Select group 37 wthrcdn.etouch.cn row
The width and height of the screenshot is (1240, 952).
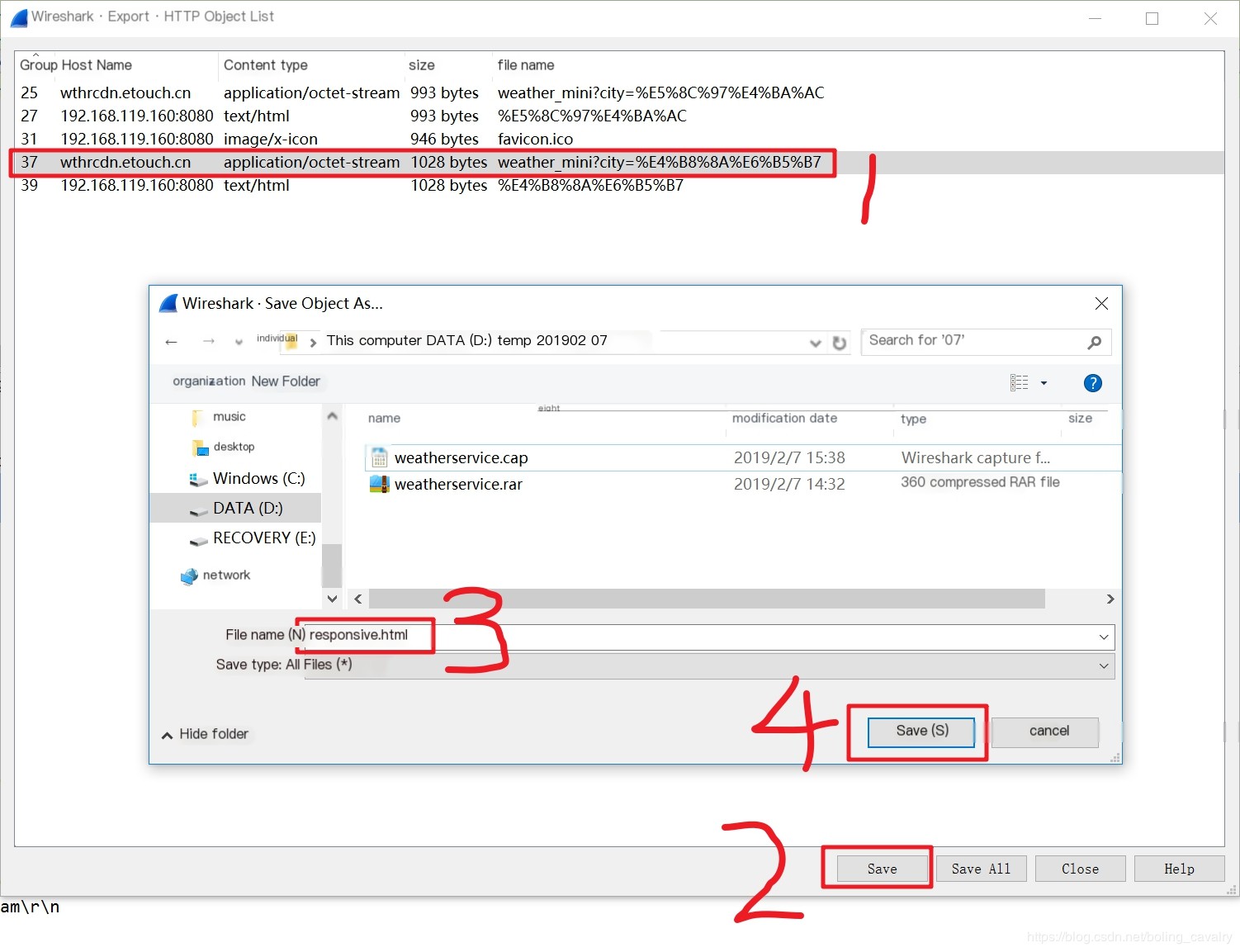(x=619, y=162)
